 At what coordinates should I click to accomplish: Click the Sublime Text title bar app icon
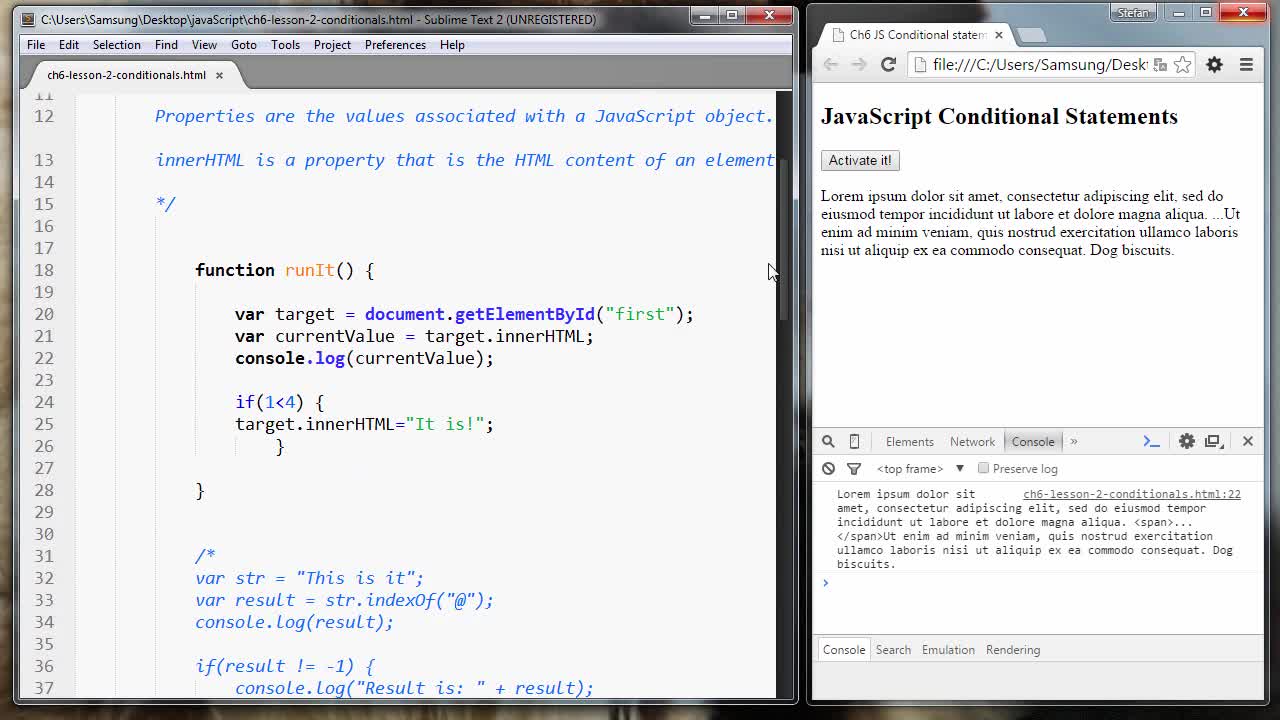[28, 19]
